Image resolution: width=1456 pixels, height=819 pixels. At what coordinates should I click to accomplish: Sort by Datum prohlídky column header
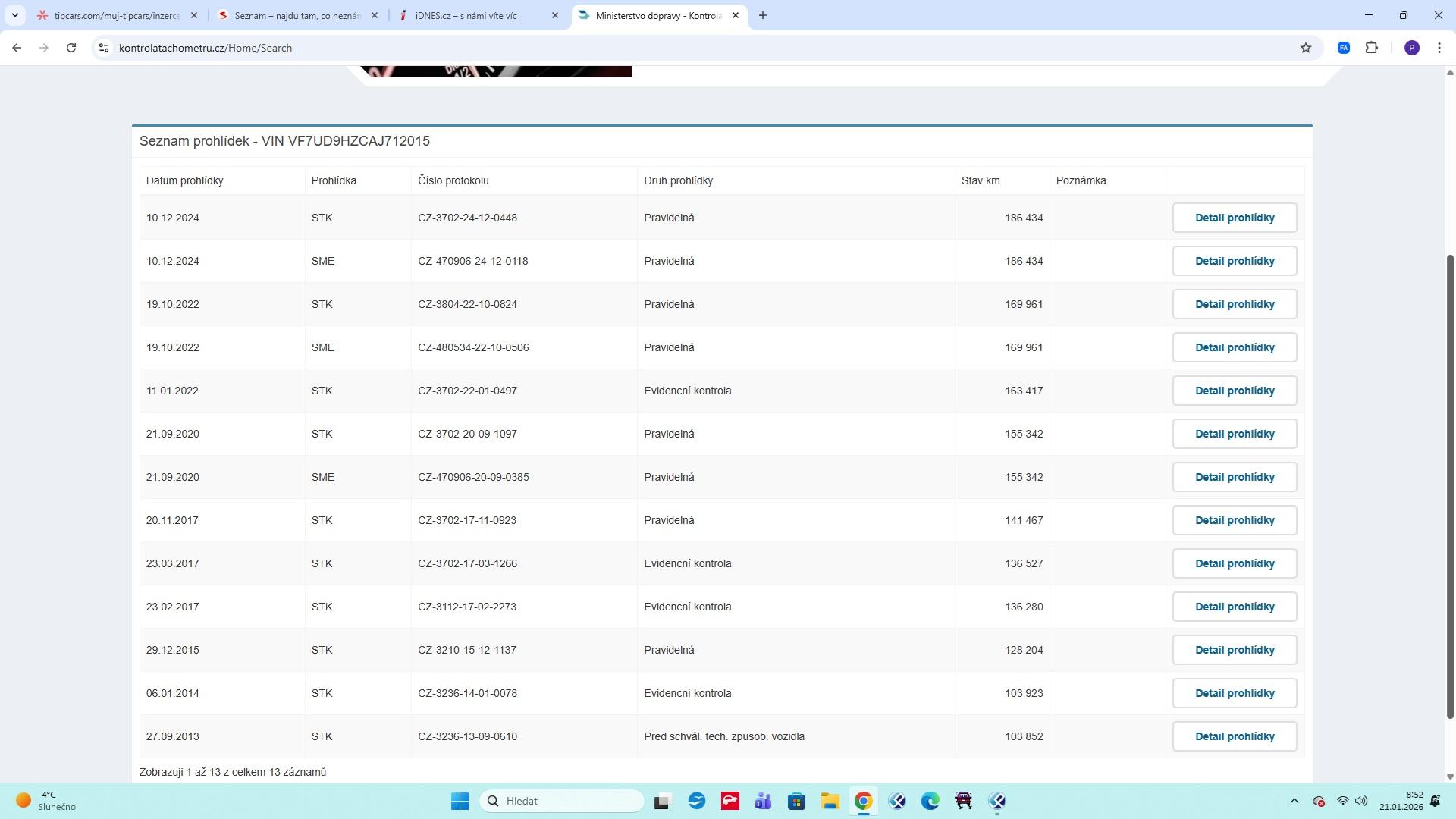point(184,180)
